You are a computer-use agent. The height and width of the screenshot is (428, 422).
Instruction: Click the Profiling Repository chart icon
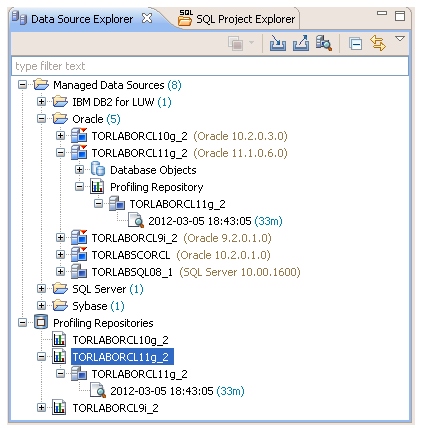click(x=97, y=187)
